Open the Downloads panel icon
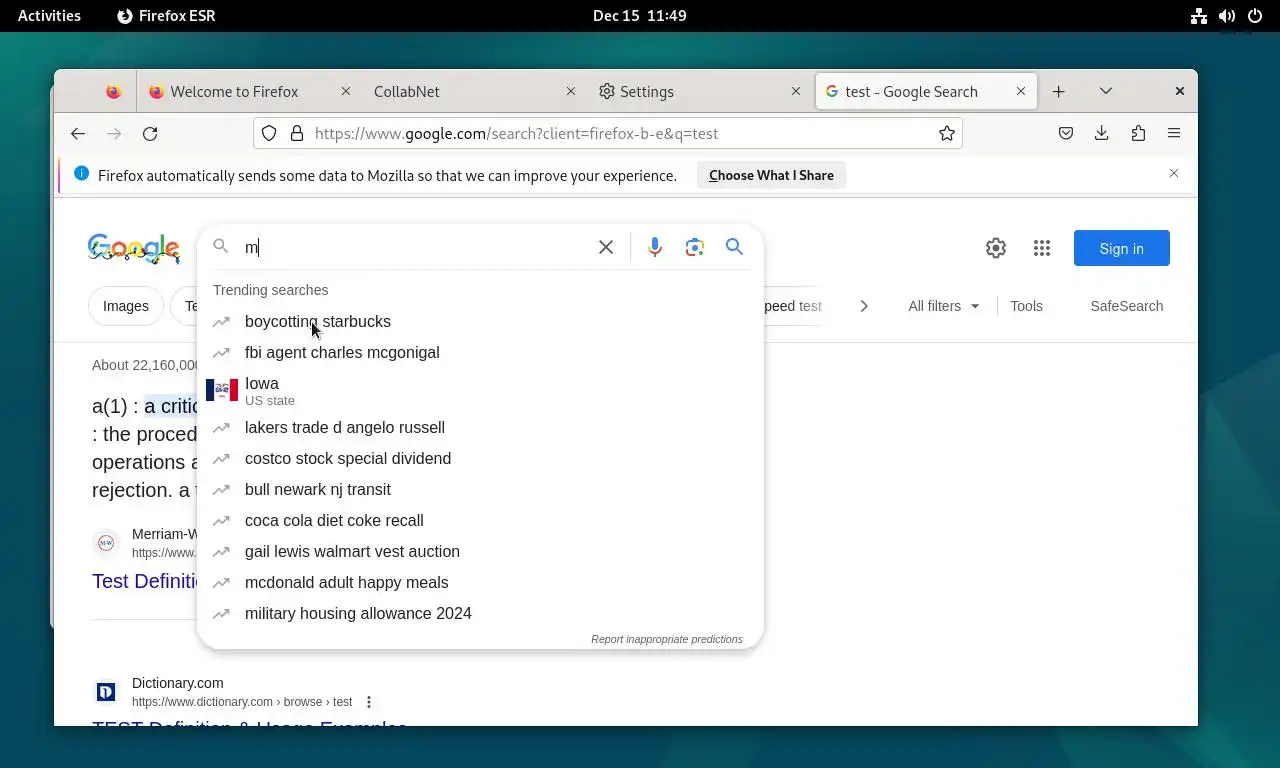Screen dimensions: 1280x768 pyautogui.click(x=1102, y=133)
